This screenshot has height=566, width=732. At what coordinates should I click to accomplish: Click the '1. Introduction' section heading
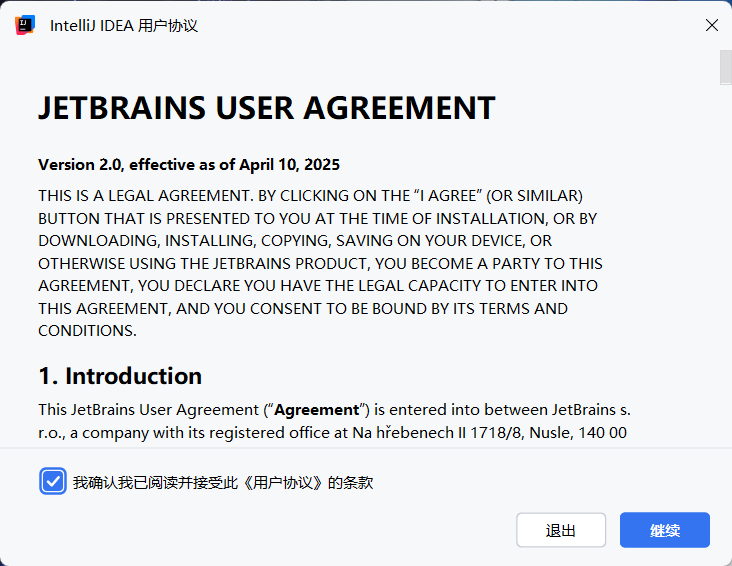coord(120,376)
